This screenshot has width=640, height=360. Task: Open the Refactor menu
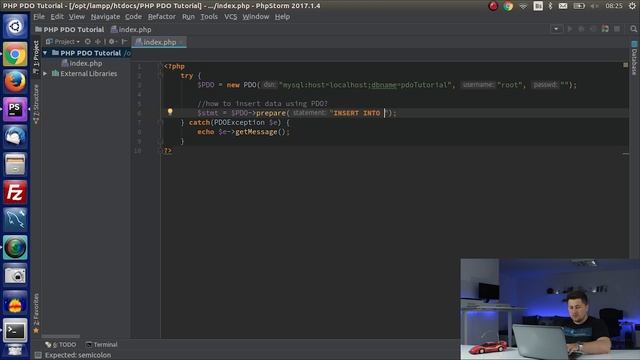(162, 17)
